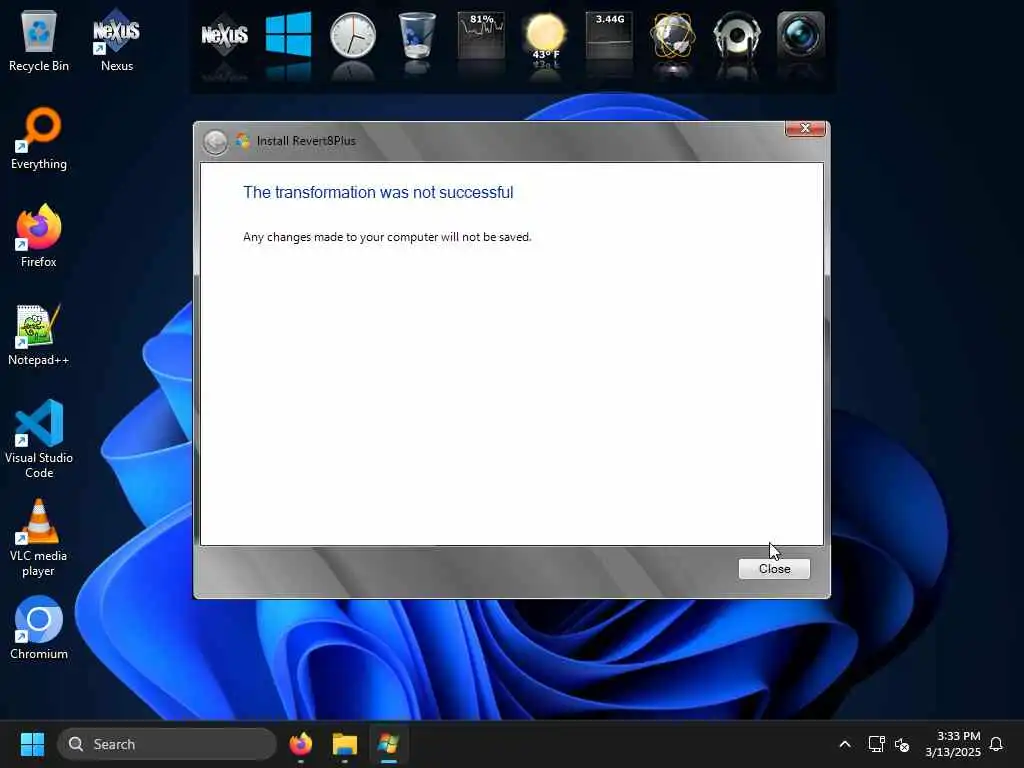Launch Notepad++ from the desktop
The image size is (1024, 768).
click(39, 334)
